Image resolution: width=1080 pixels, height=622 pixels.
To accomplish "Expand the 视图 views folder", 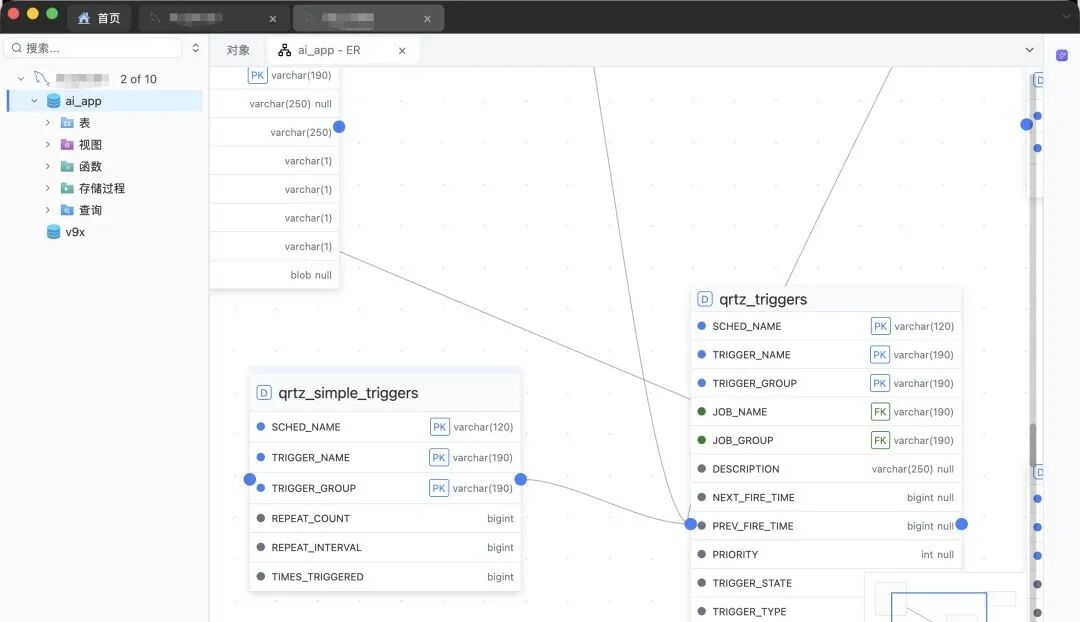I will click(48, 145).
